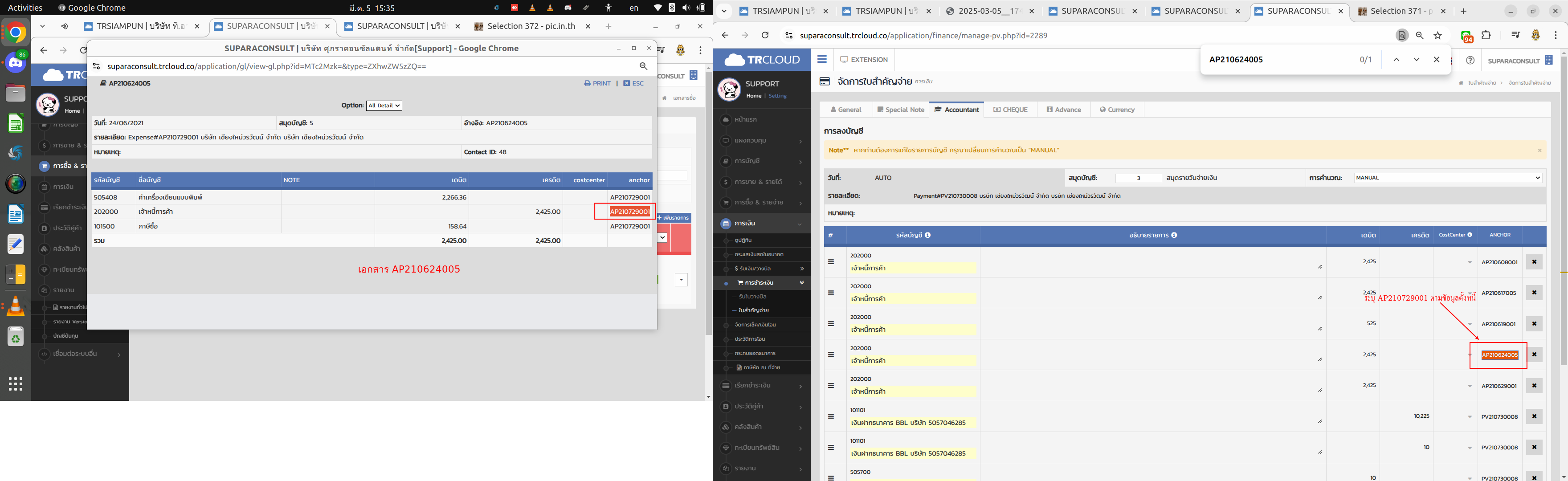Viewport: 1568px width, 481px height.
Task: Open the CHEQUE tab
Action: (1010, 110)
